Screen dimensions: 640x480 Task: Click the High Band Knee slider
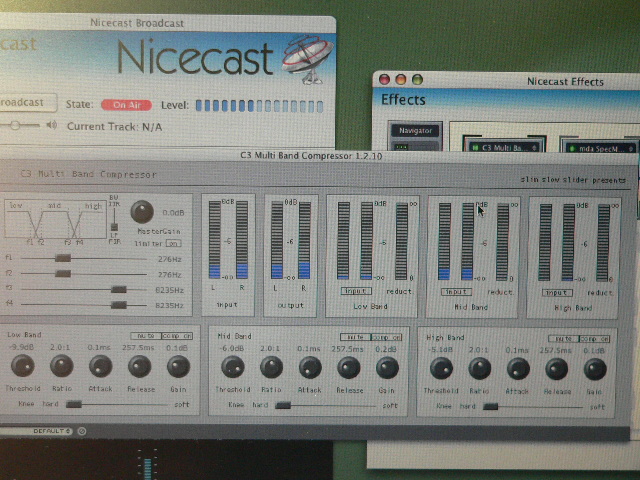click(x=533, y=407)
